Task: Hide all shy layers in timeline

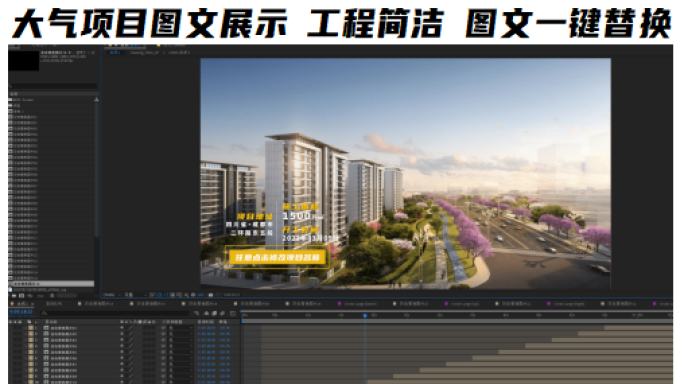Action: [206, 313]
